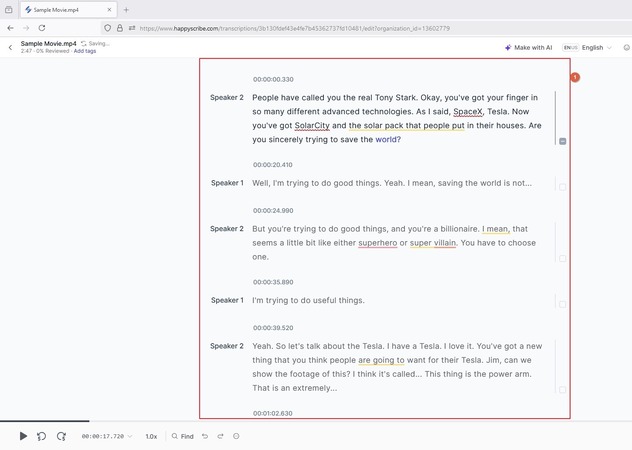The height and width of the screenshot is (450, 632).
Task: Check the box beside 'Well, I'm trying' paragraph
Action: tap(563, 187)
